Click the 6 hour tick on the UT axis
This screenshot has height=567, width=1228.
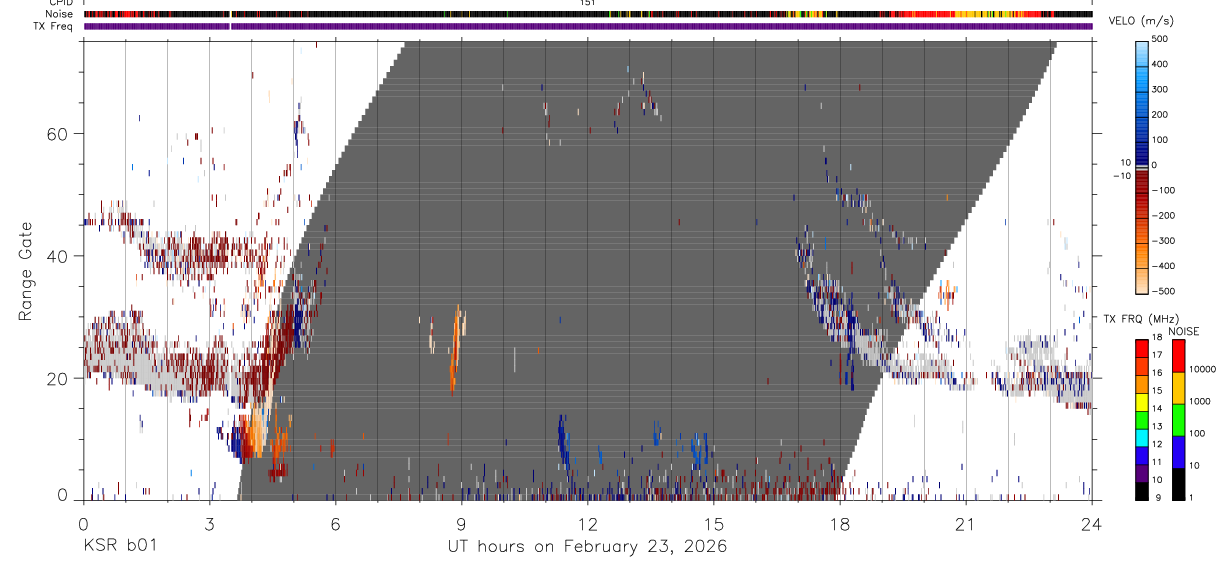(x=335, y=524)
